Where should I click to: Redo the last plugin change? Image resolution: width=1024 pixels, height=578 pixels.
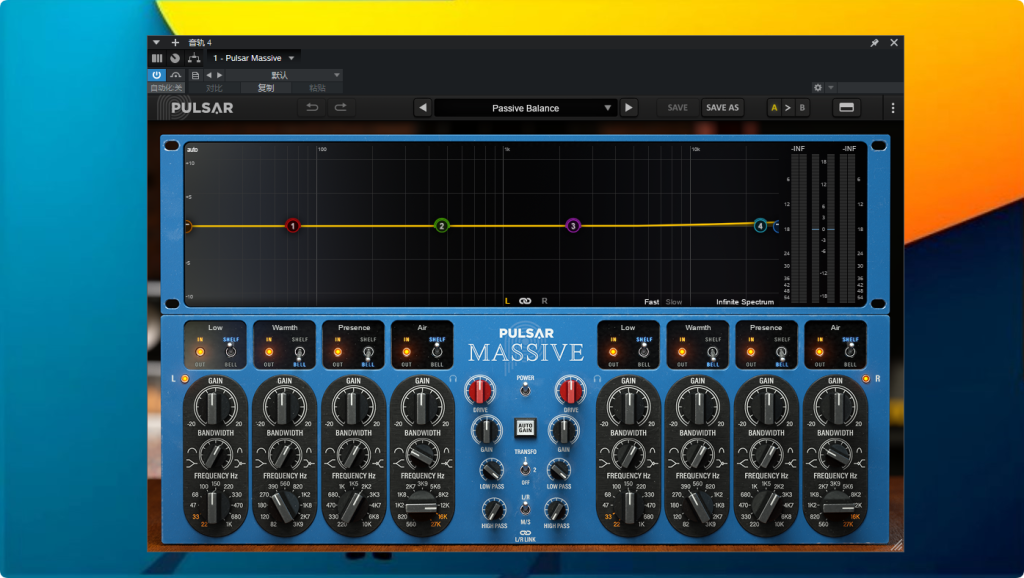341,108
